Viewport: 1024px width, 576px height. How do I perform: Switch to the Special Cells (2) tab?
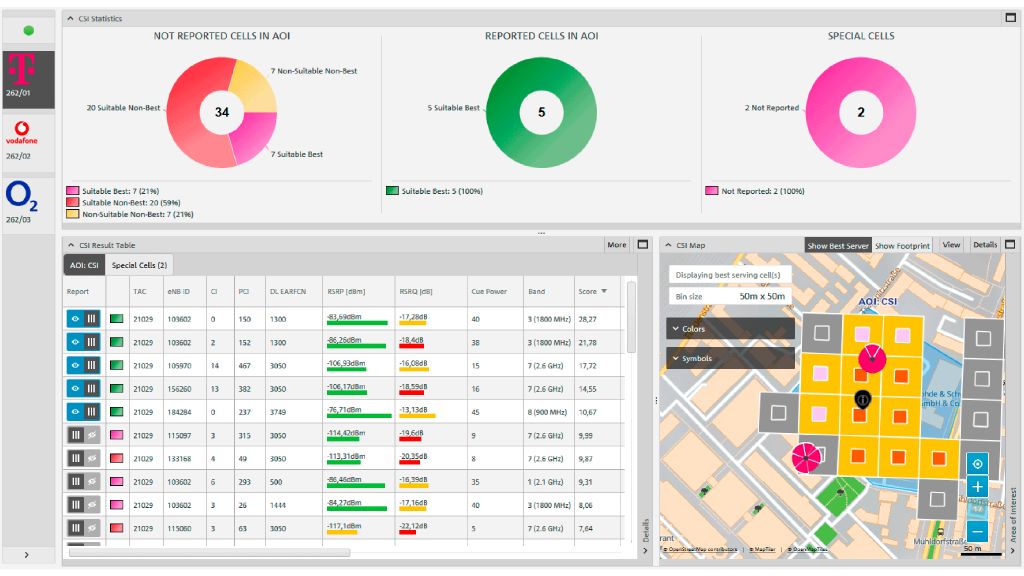(140, 265)
